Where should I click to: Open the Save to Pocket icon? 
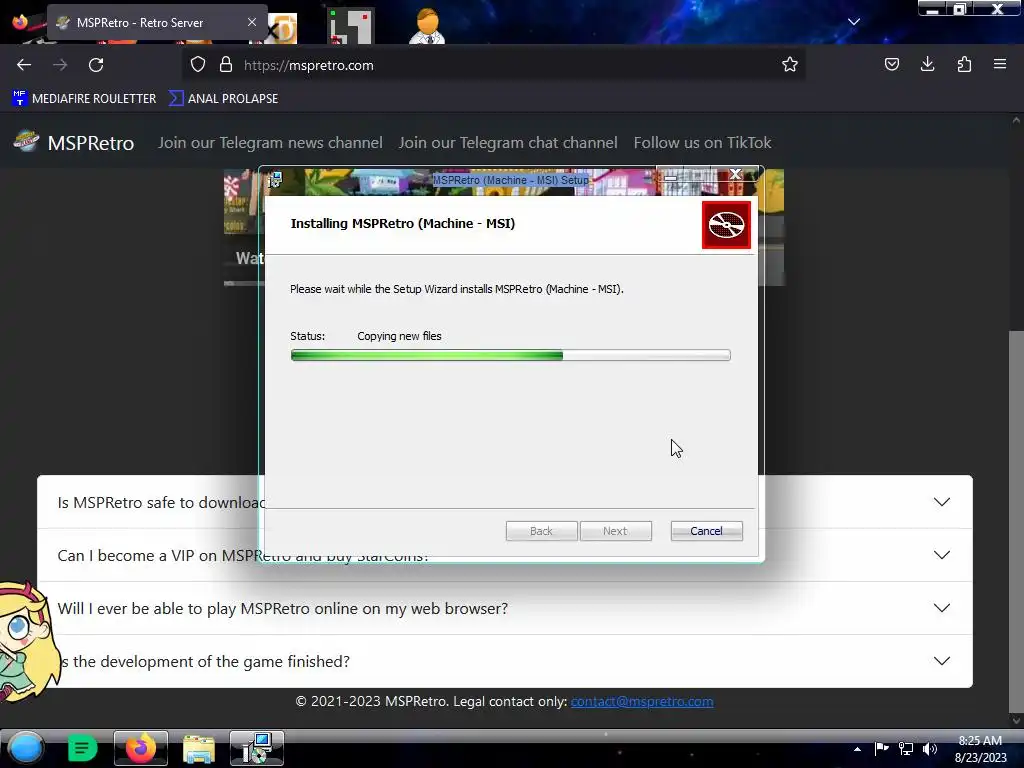click(x=891, y=65)
